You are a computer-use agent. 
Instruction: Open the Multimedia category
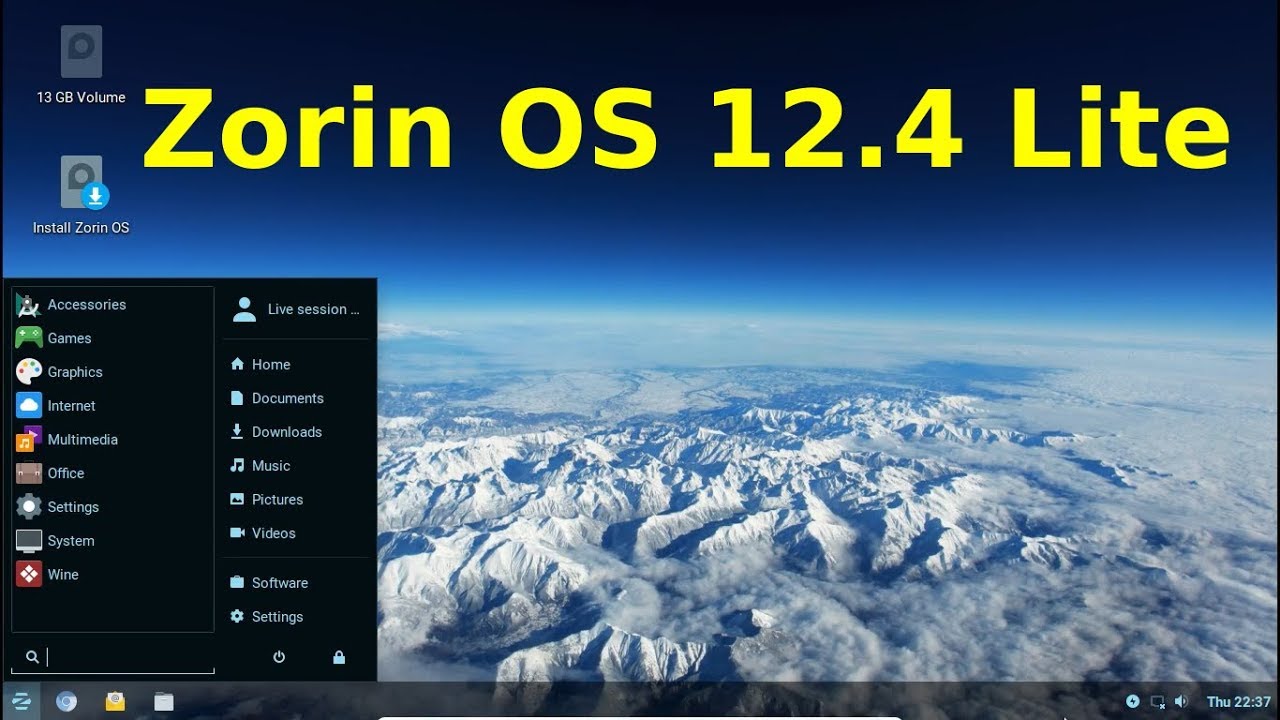pos(113,440)
